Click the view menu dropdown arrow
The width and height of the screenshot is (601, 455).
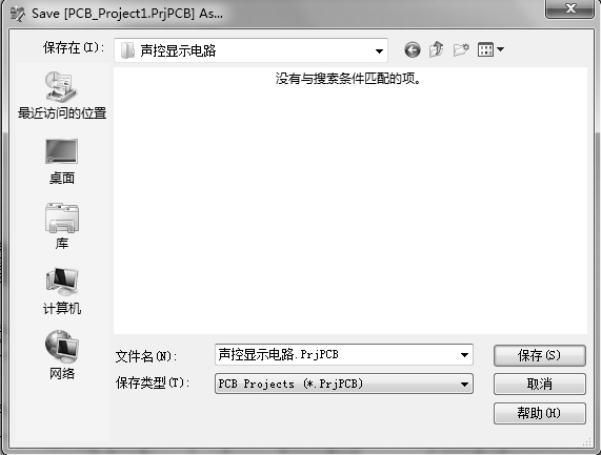pos(500,50)
